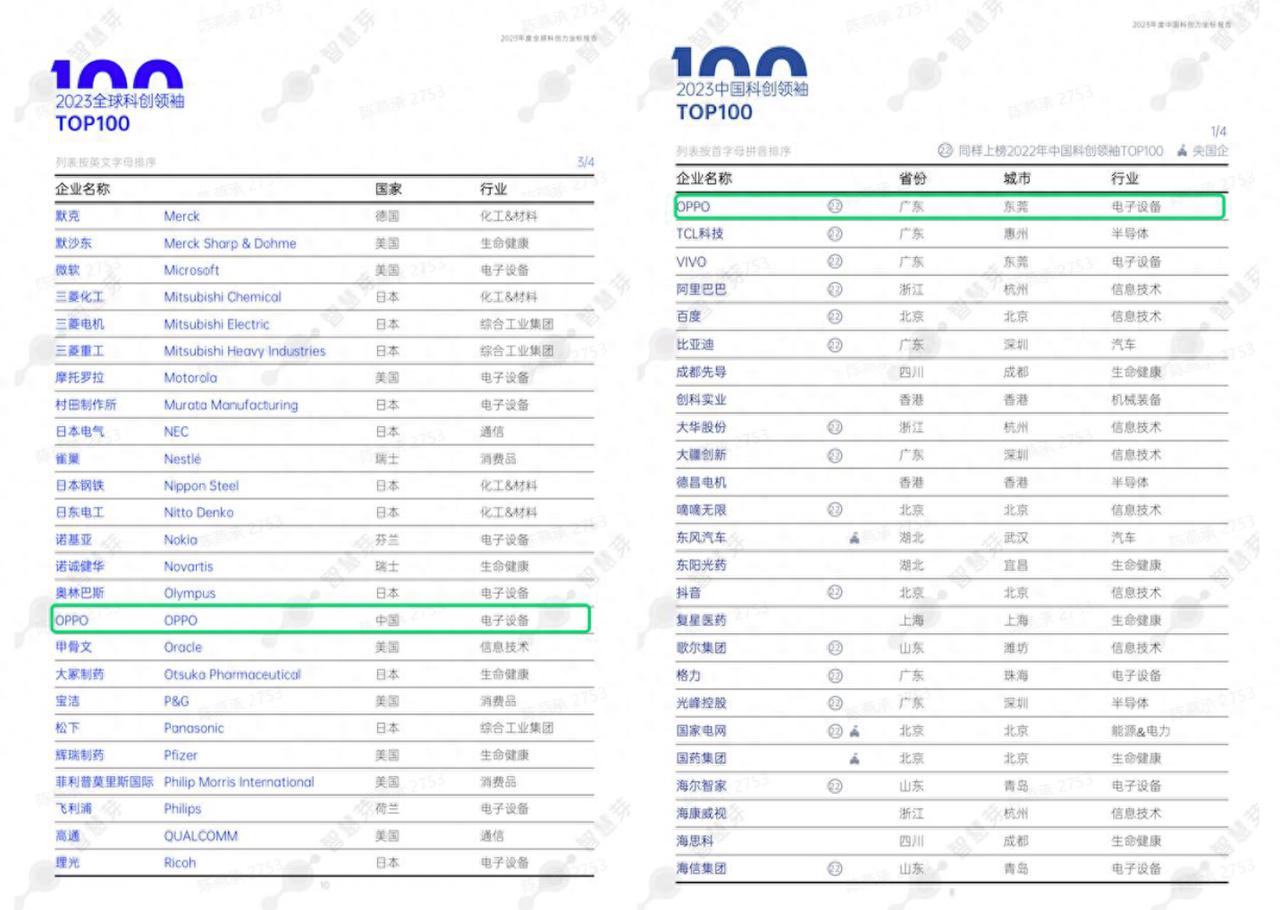
Task: Select the 城市 column header
Action: pyautogui.click(x=1017, y=179)
